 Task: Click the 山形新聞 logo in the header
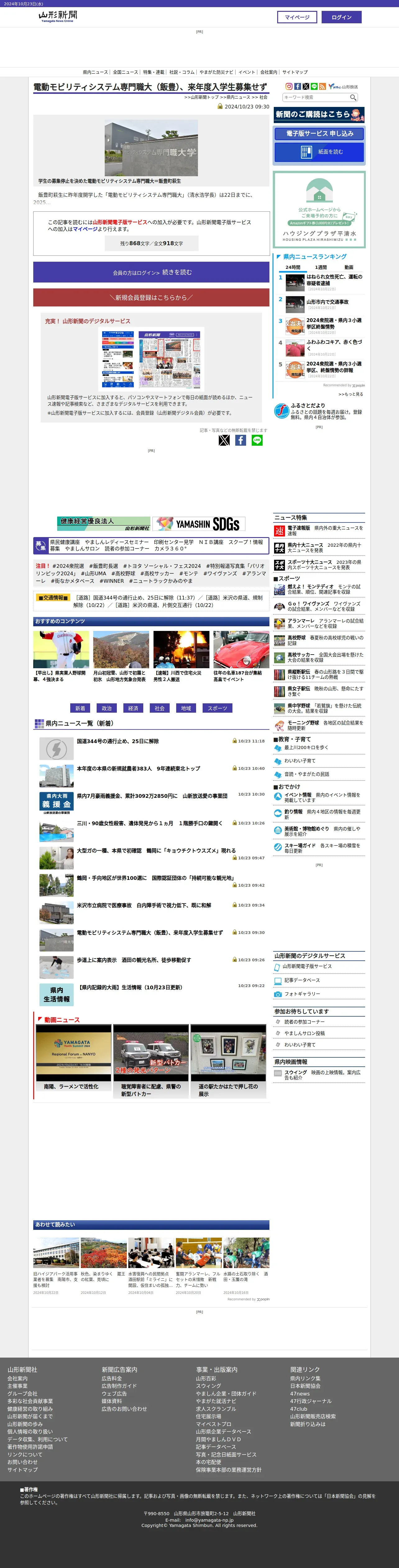(57, 16)
